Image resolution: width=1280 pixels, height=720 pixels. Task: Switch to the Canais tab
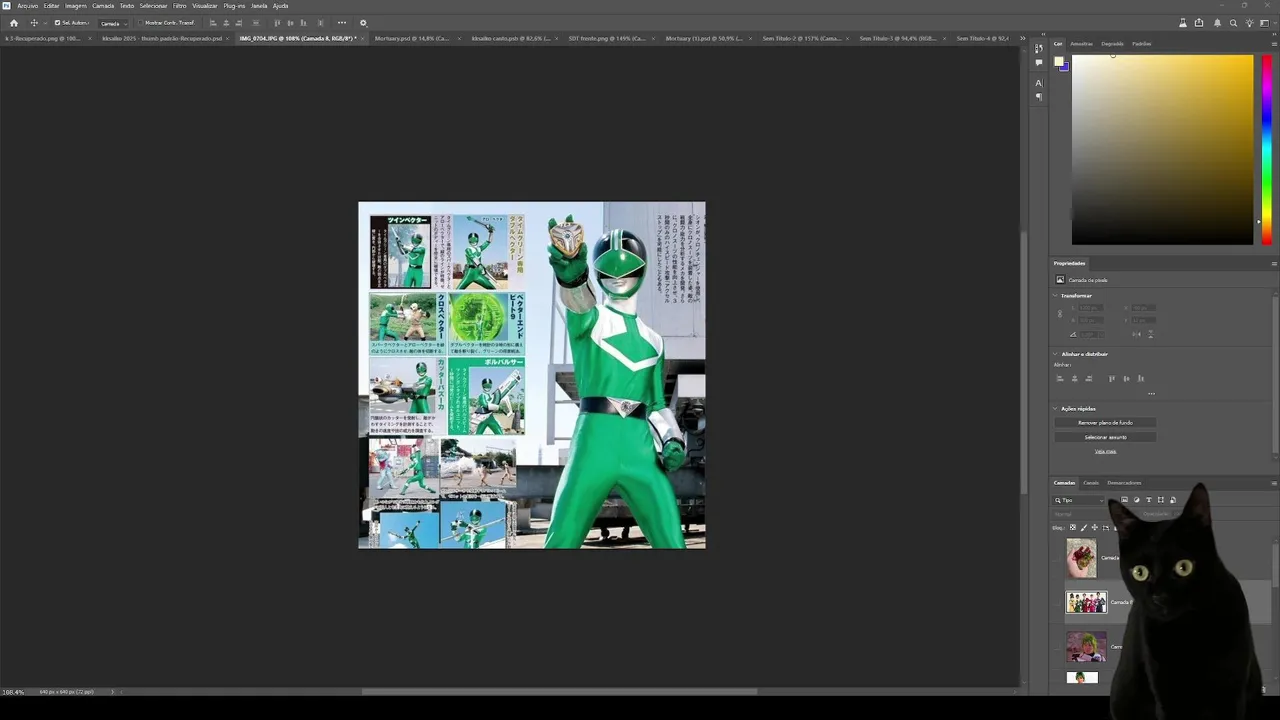1091,483
